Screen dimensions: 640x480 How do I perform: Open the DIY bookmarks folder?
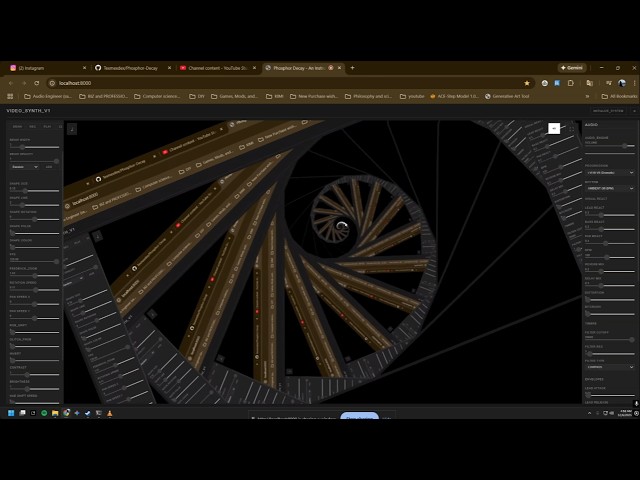[x=197, y=96]
